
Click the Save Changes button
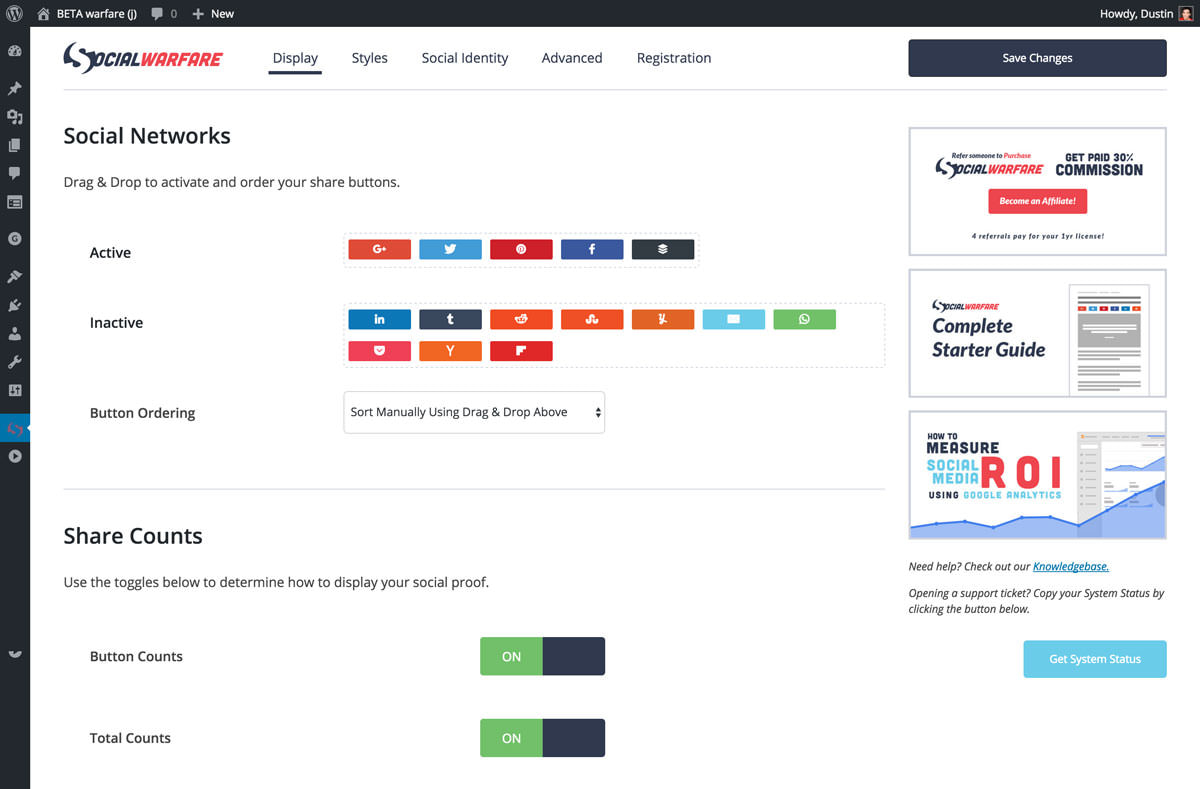tap(1037, 58)
